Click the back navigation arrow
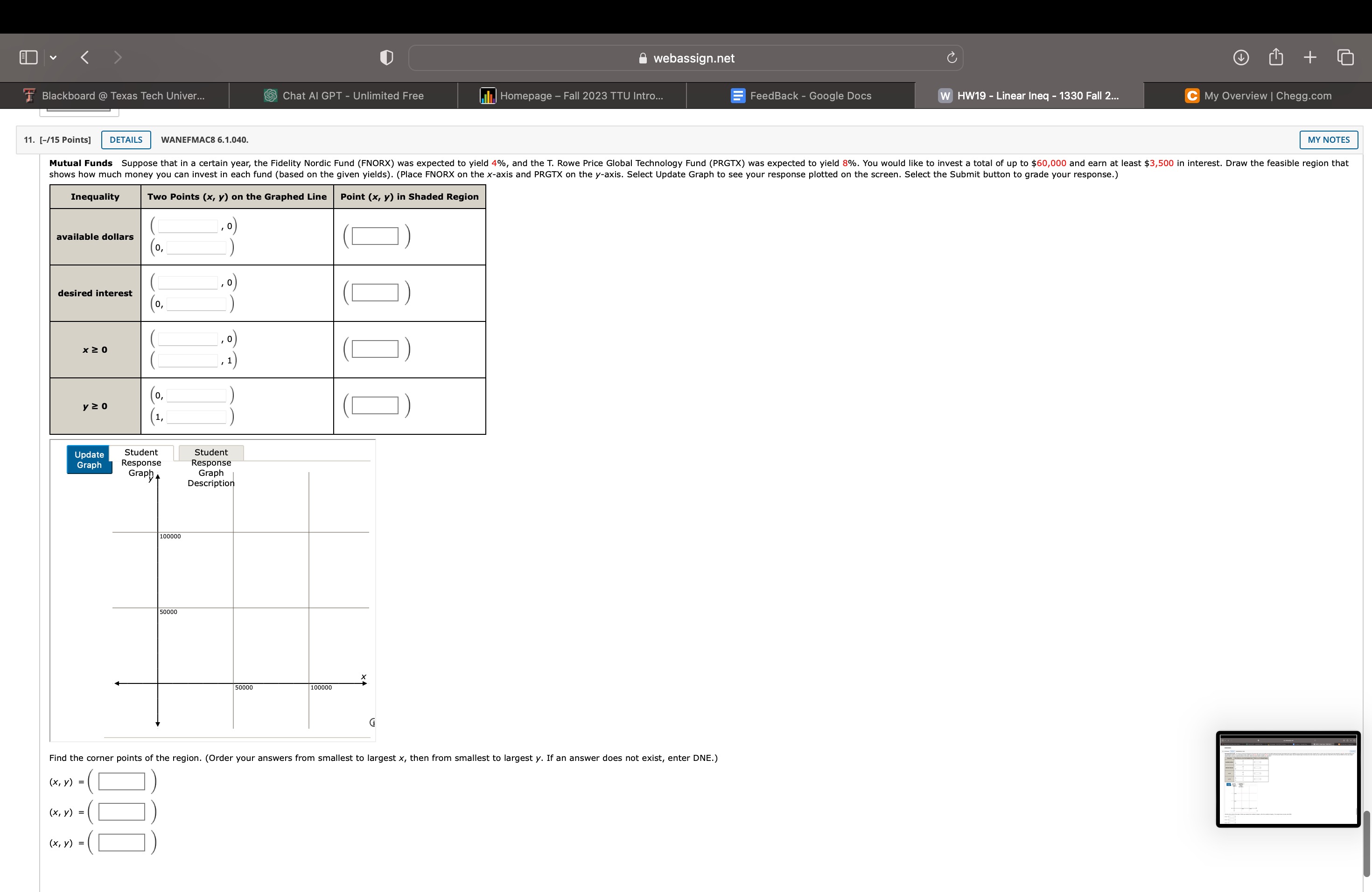Viewport: 1372px width, 892px height. tap(84, 57)
